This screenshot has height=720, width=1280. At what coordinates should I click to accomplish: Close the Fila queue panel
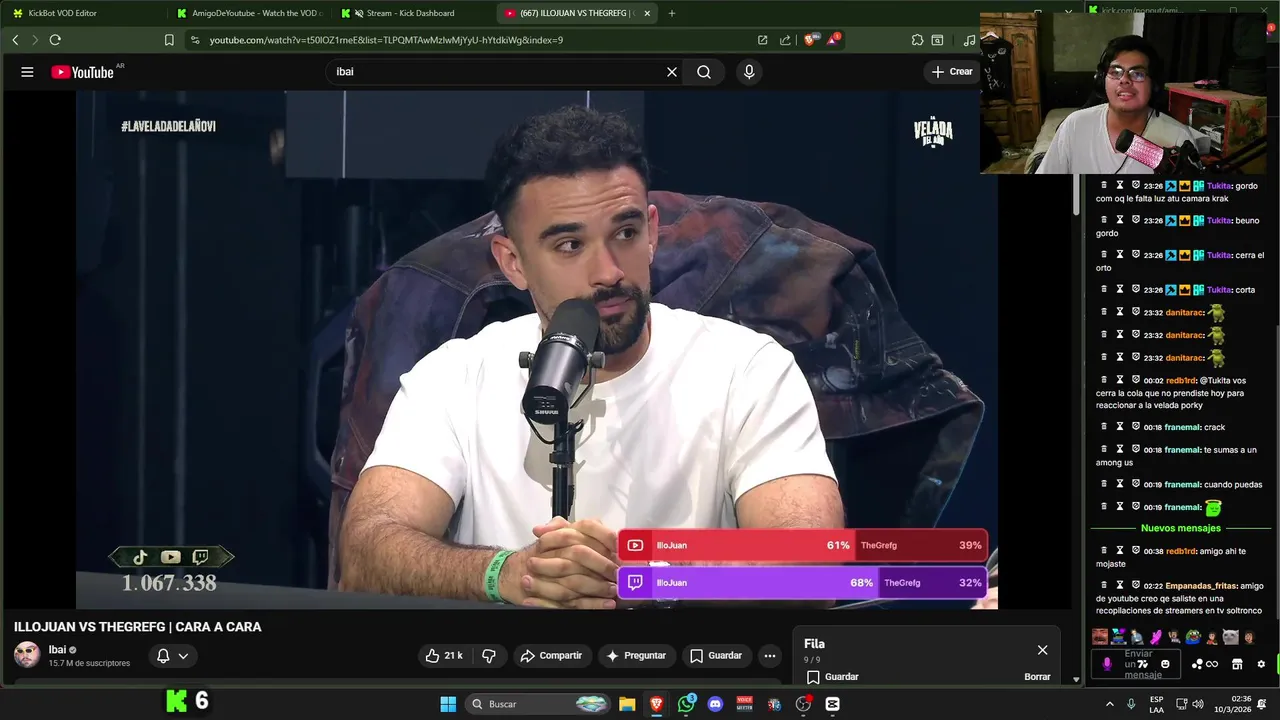pos(1042,650)
